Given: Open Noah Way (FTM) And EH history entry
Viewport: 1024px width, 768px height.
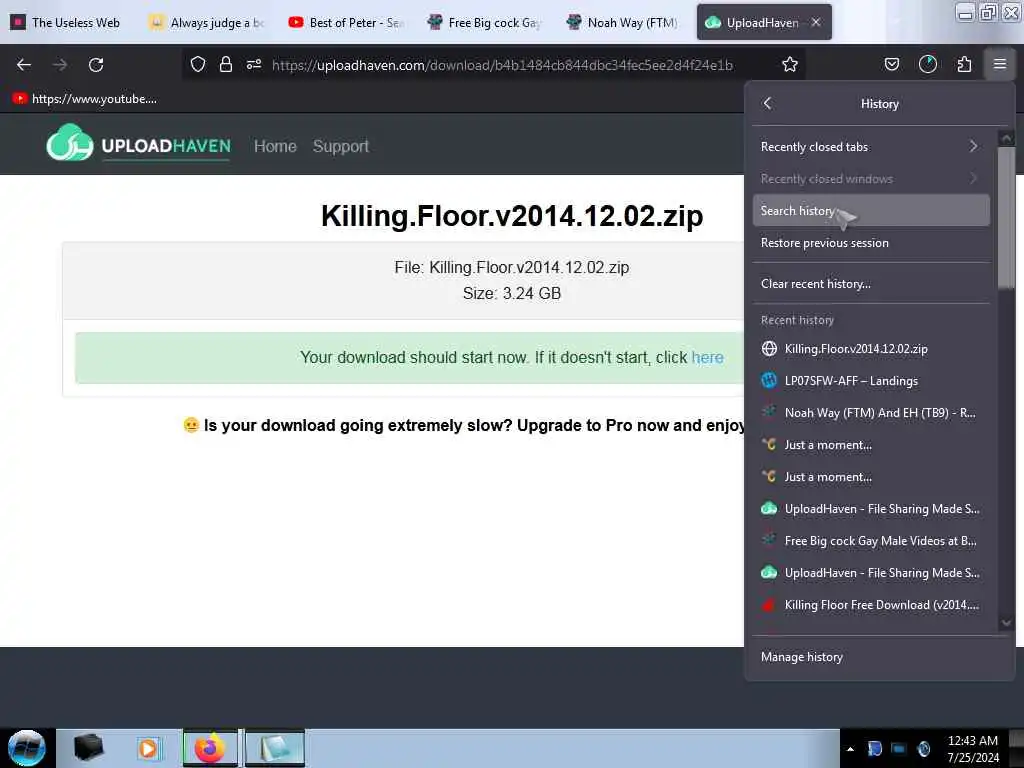Looking at the screenshot, I should coord(871,413).
